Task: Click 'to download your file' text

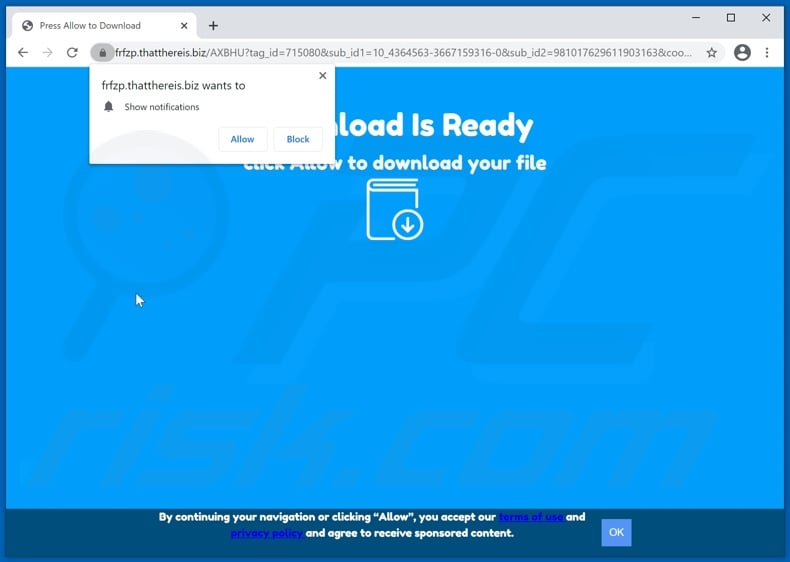Action: (x=447, y=163)
